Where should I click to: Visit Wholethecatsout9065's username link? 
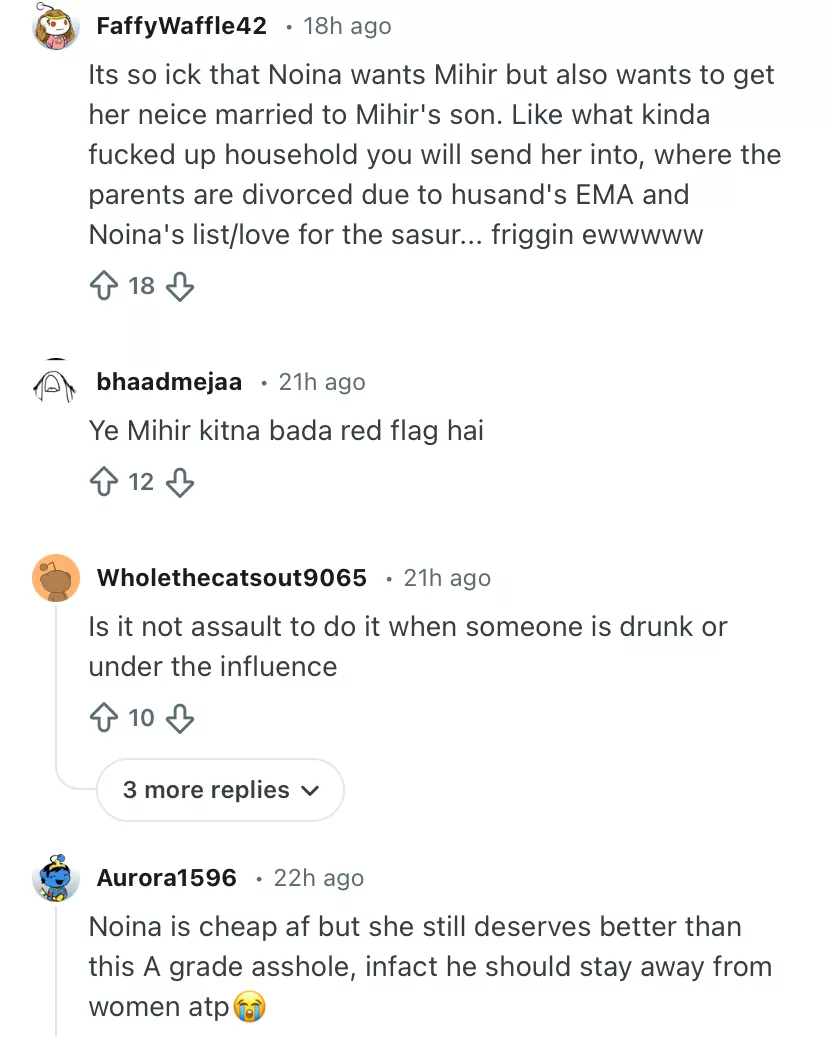(x=232, y=578)
